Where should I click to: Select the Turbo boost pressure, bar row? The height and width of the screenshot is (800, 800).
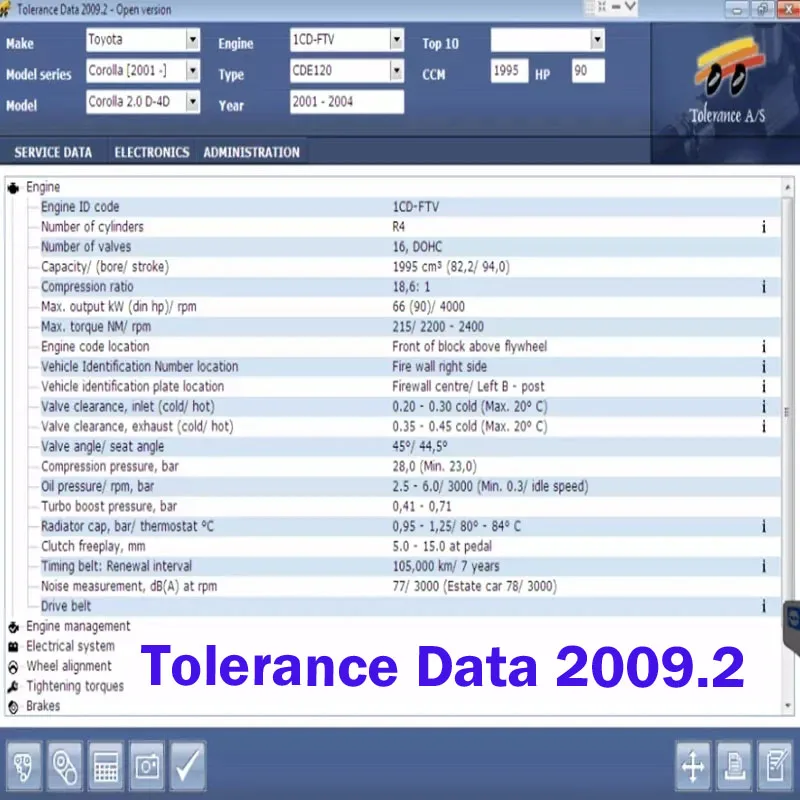[x=411, y=506]
